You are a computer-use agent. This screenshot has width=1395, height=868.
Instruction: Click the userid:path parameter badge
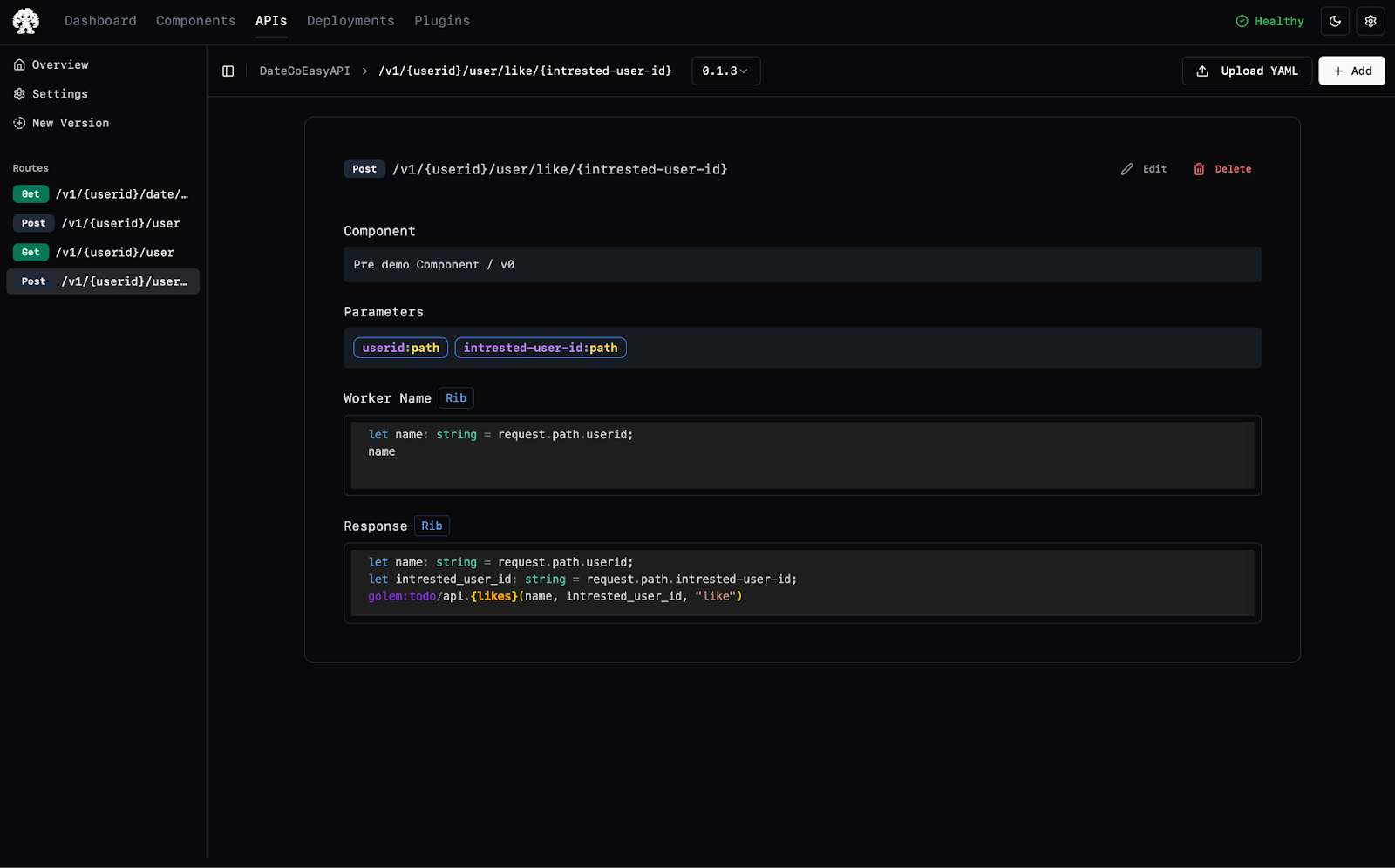coord(401,348)
